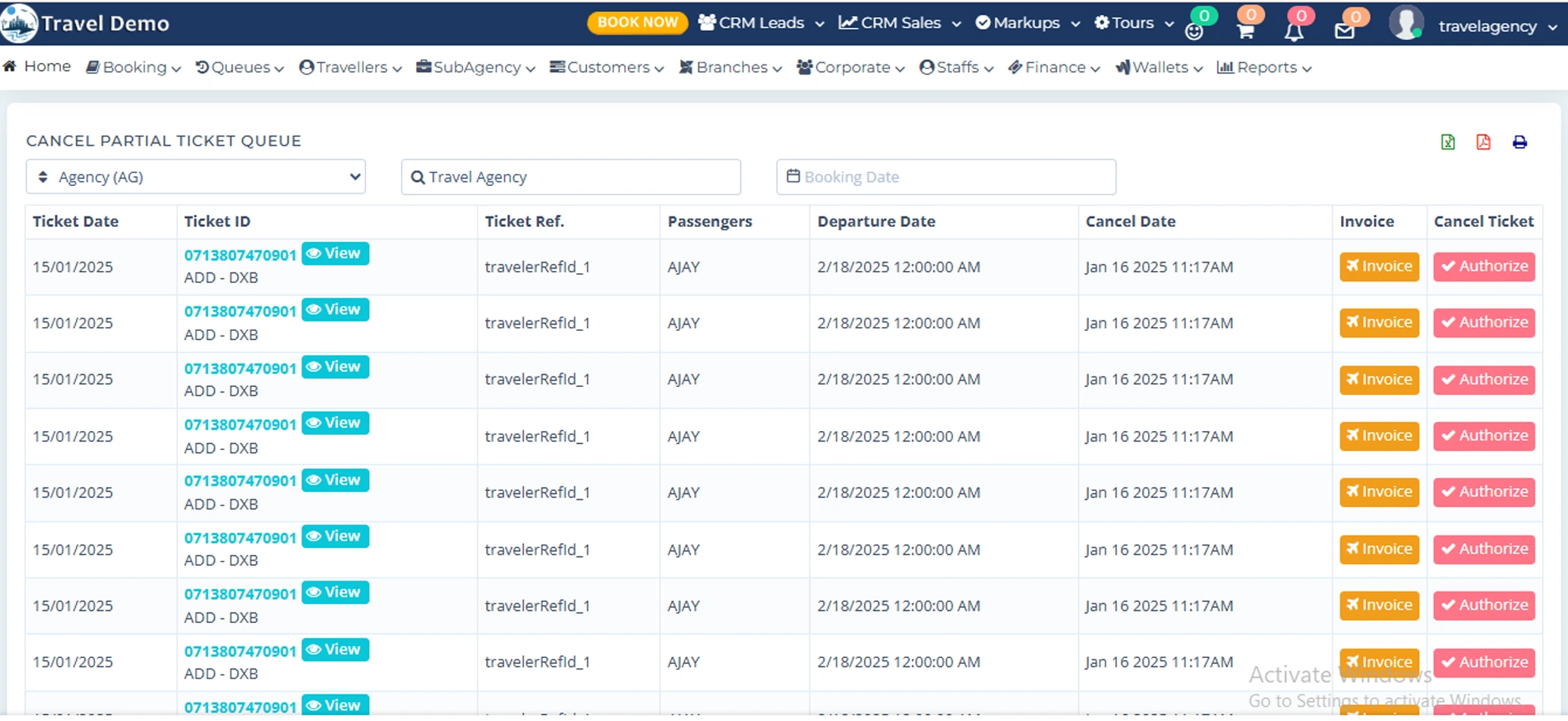Image resolution: width=1568 pixels, height=721 pixels.
Task: Click the BOOK NOW button
Action: click(x=637, y=23)
